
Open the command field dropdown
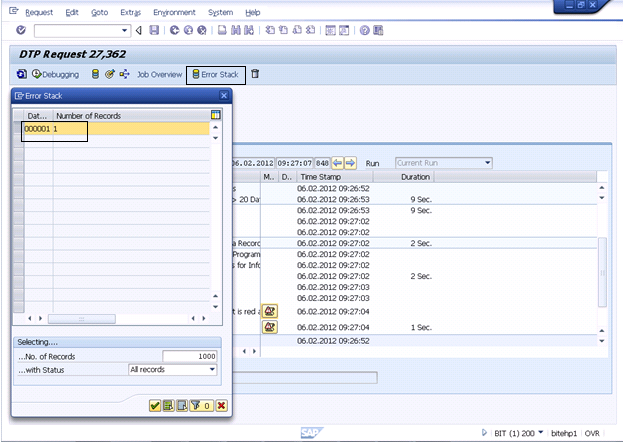tap(124, 30)
